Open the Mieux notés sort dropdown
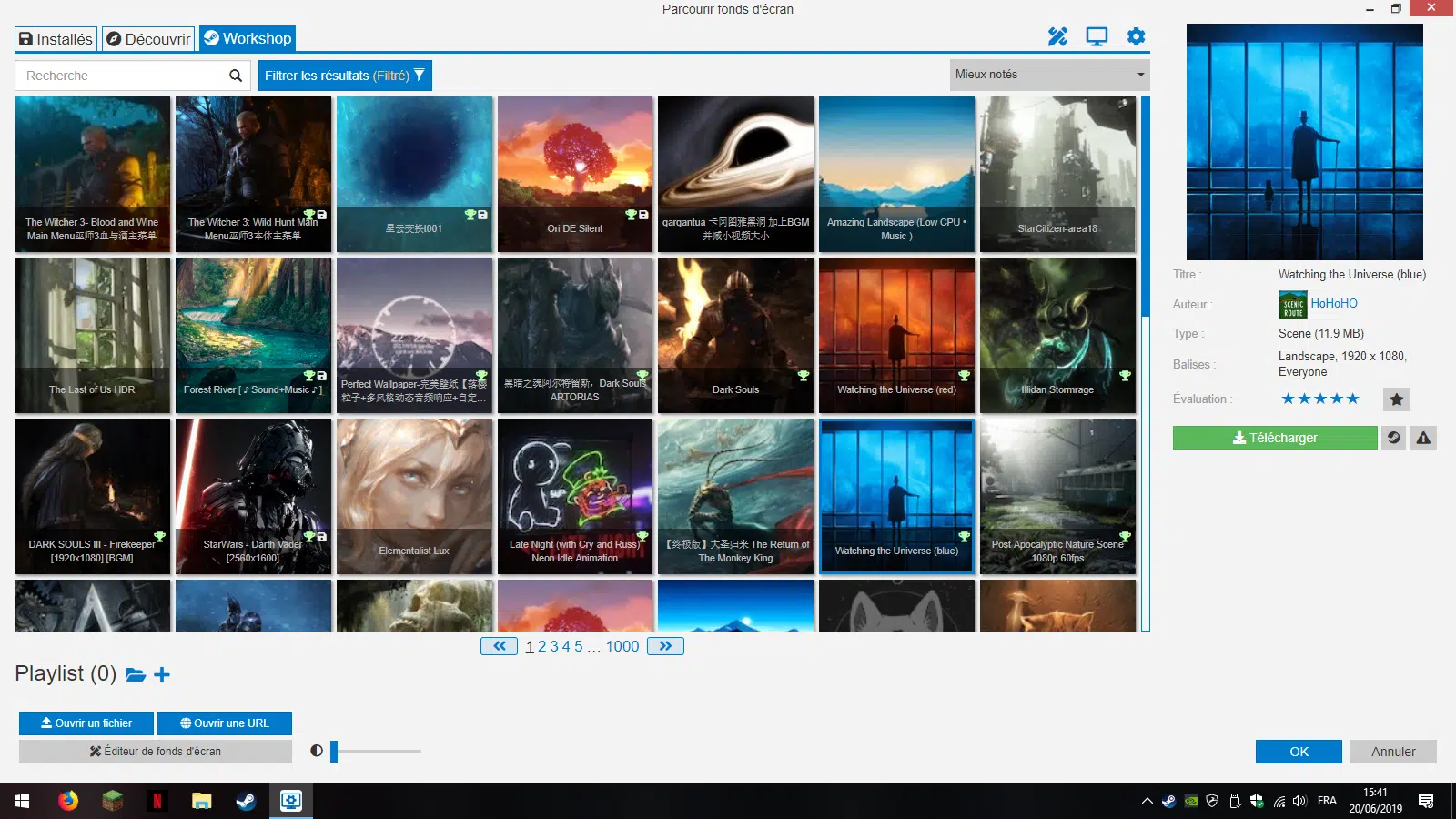The height and width of the screenshot is (819, 1456). [x=1049, y=75]
